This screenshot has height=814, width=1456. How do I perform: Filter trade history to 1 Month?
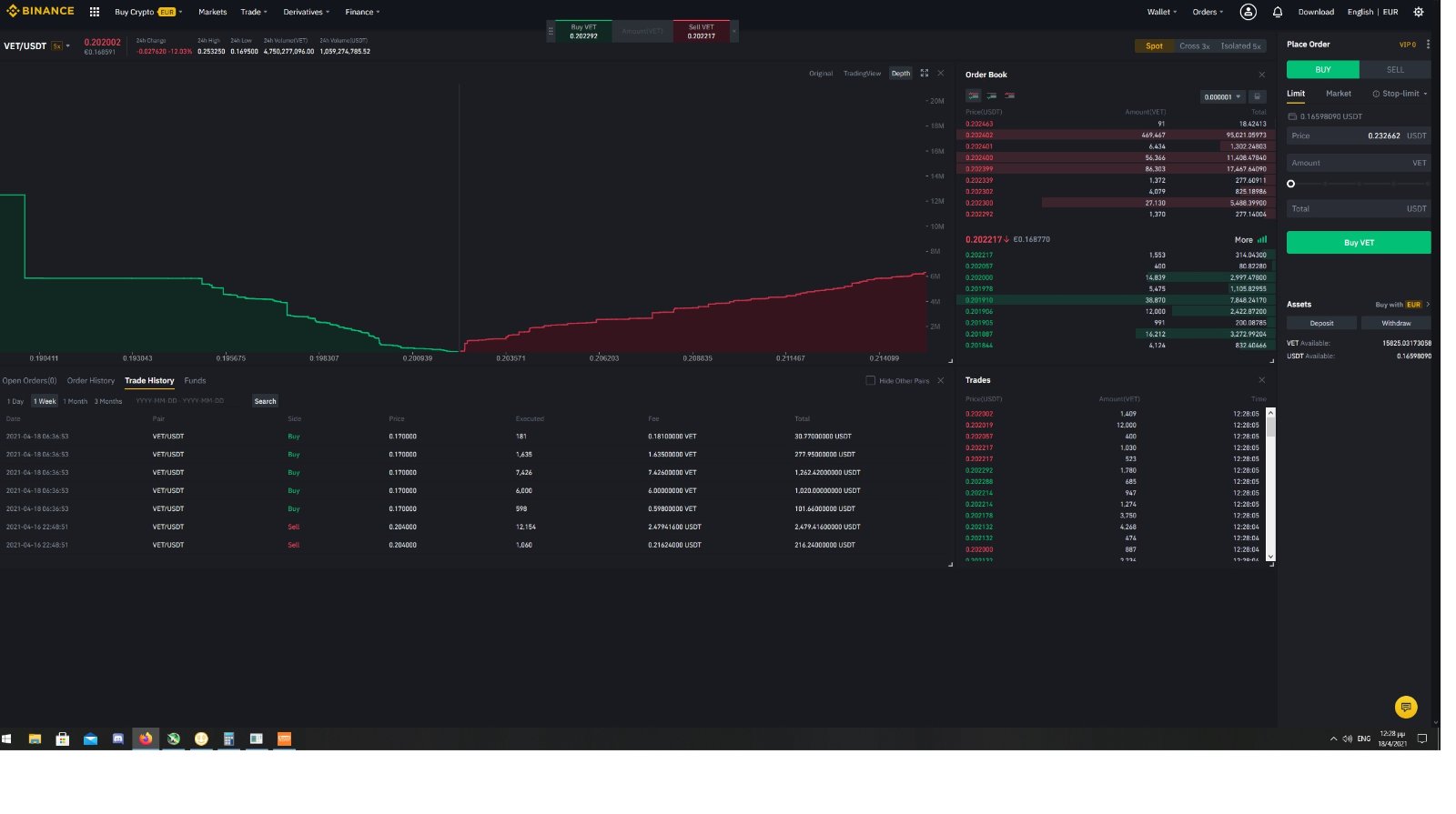pyautogui.click(x=76, y=401)
